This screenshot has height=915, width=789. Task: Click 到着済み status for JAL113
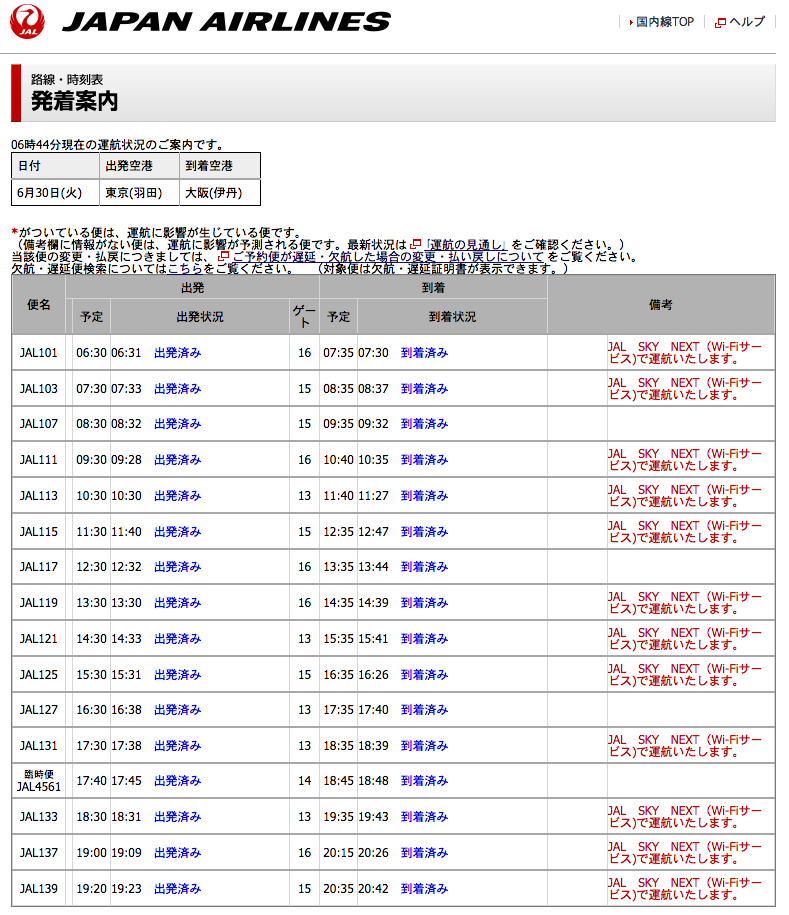[x=424, y=496]
